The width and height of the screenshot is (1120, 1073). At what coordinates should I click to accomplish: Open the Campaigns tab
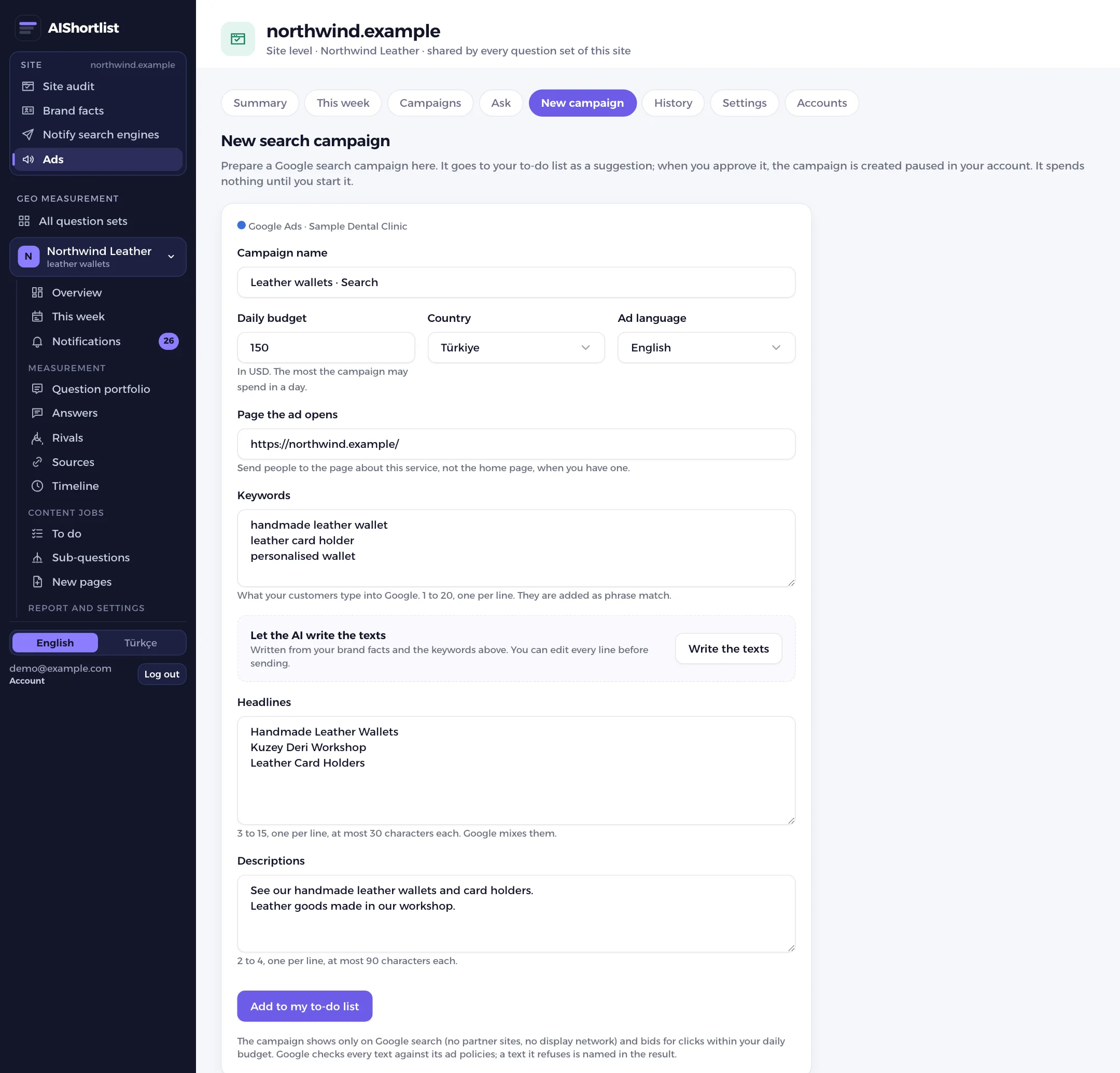[430, 103]
